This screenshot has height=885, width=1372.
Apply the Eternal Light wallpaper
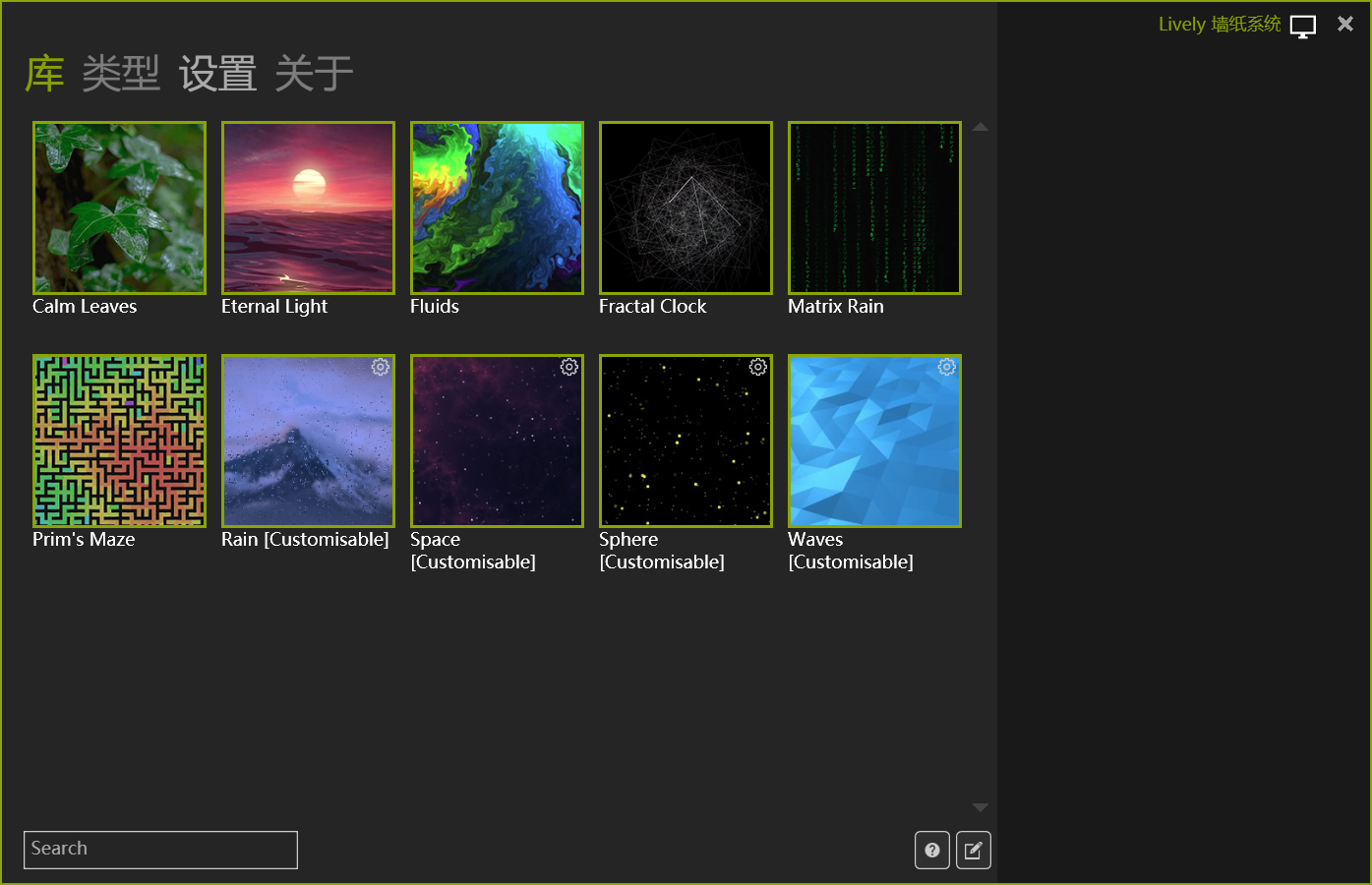308,207
